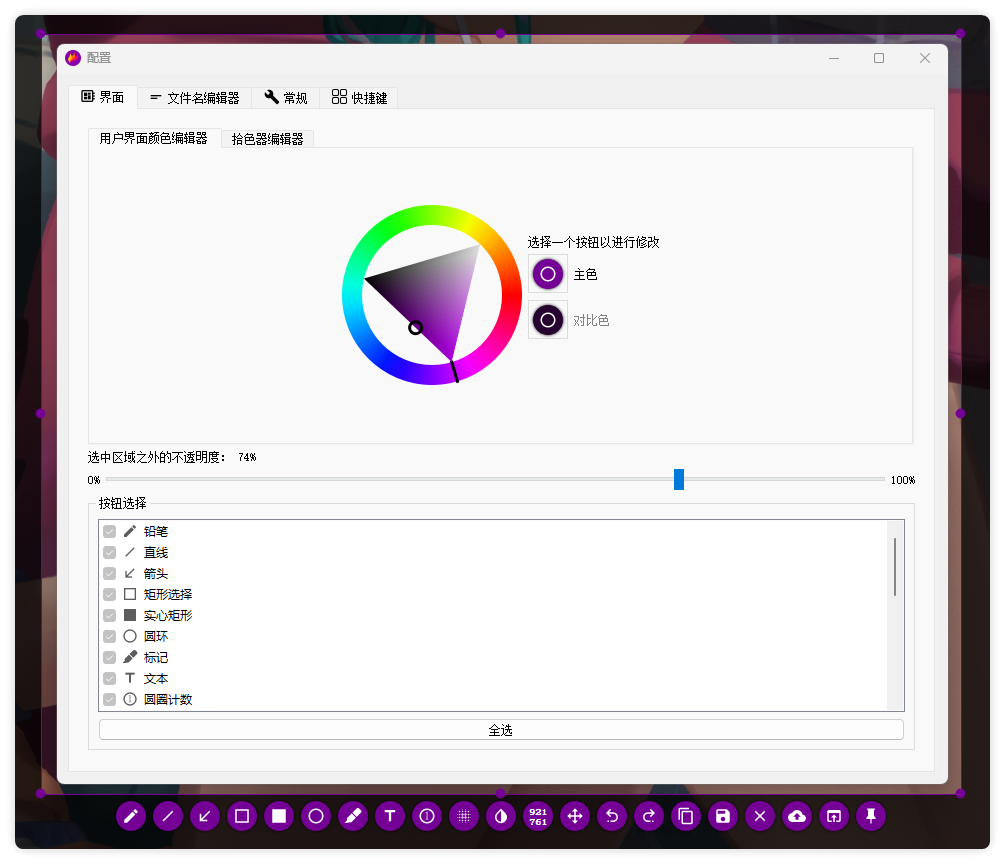The image size is (1005, 864).
Task: Click the 全选 button
Action: [x=501, y=731]
